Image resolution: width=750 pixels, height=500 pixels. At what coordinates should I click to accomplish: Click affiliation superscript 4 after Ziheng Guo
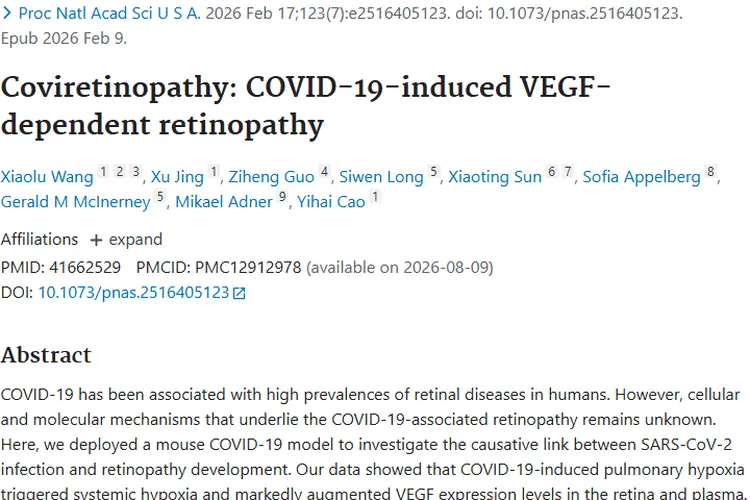(324, 173)
